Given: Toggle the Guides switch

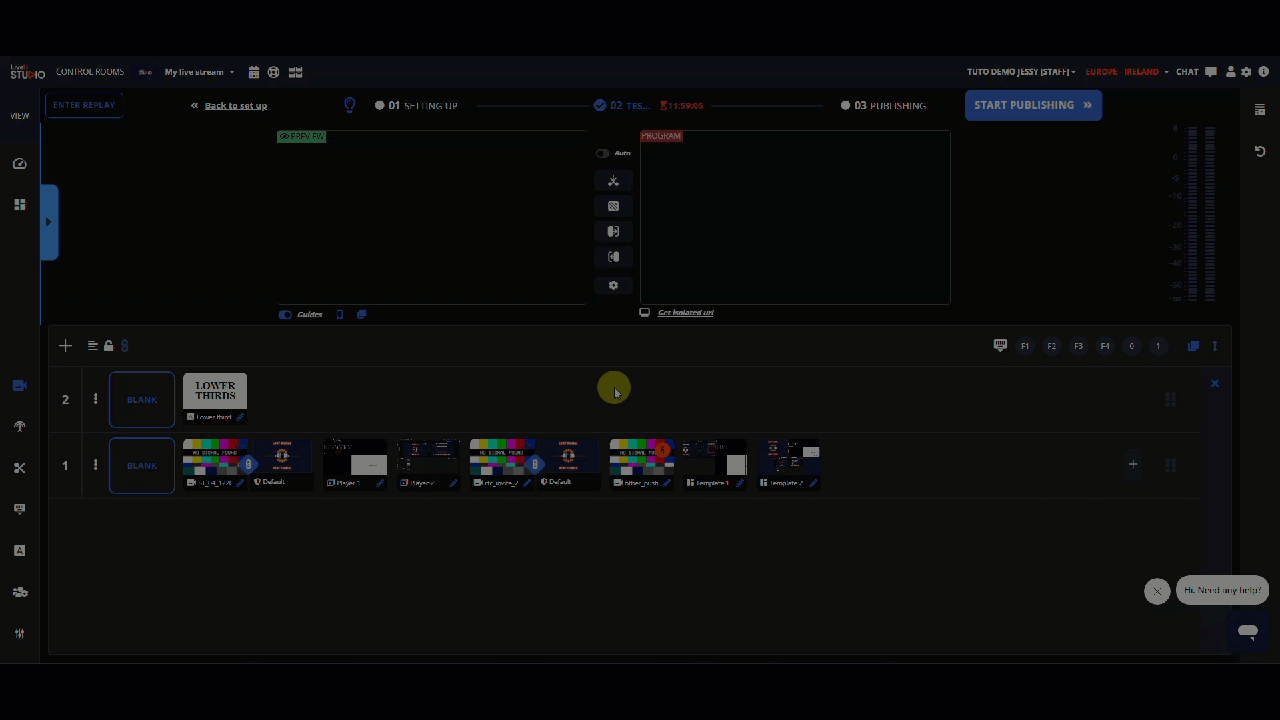Looking at the screenshot, I should point(285,315).
